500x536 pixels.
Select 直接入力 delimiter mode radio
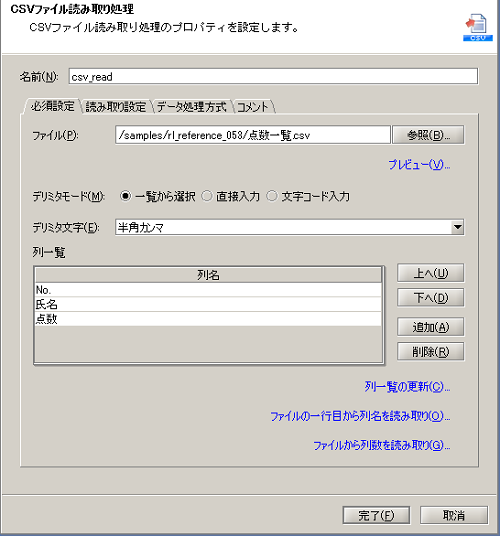coord(207,196)
